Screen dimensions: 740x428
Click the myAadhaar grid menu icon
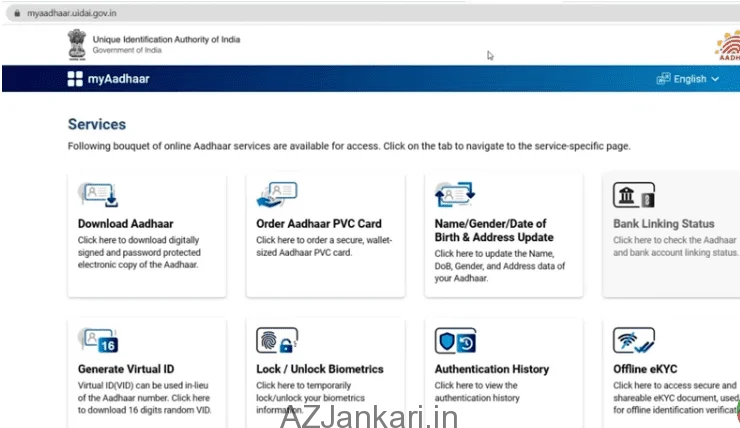[75, 79]
